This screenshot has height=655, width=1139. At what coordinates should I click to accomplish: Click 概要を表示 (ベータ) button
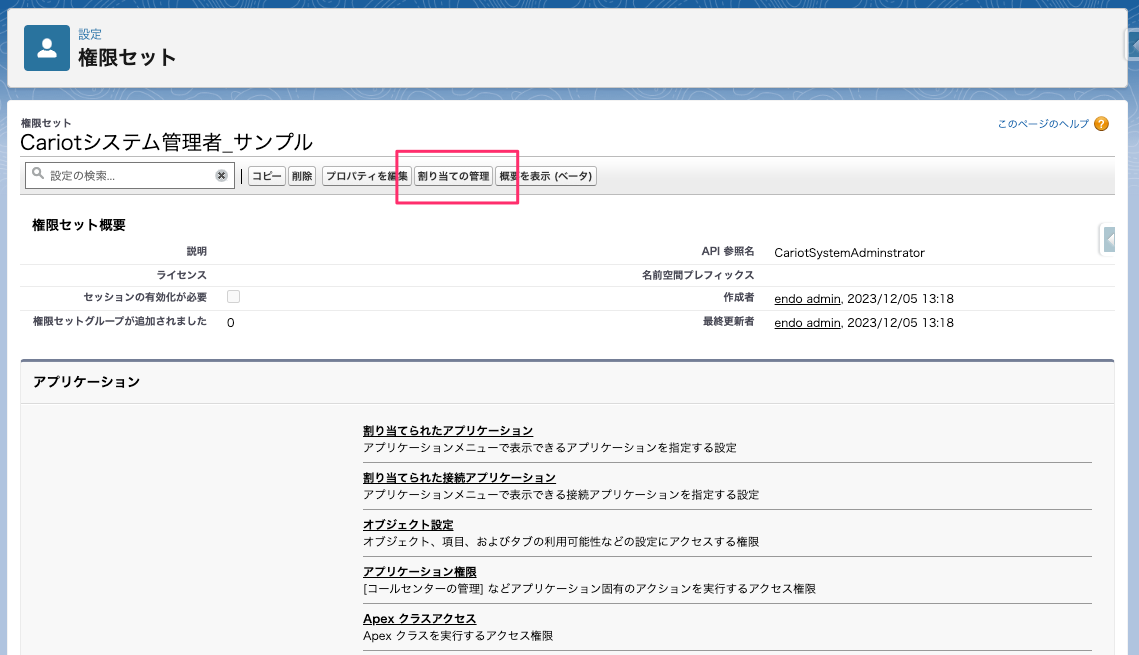click(x=546, y=176)
